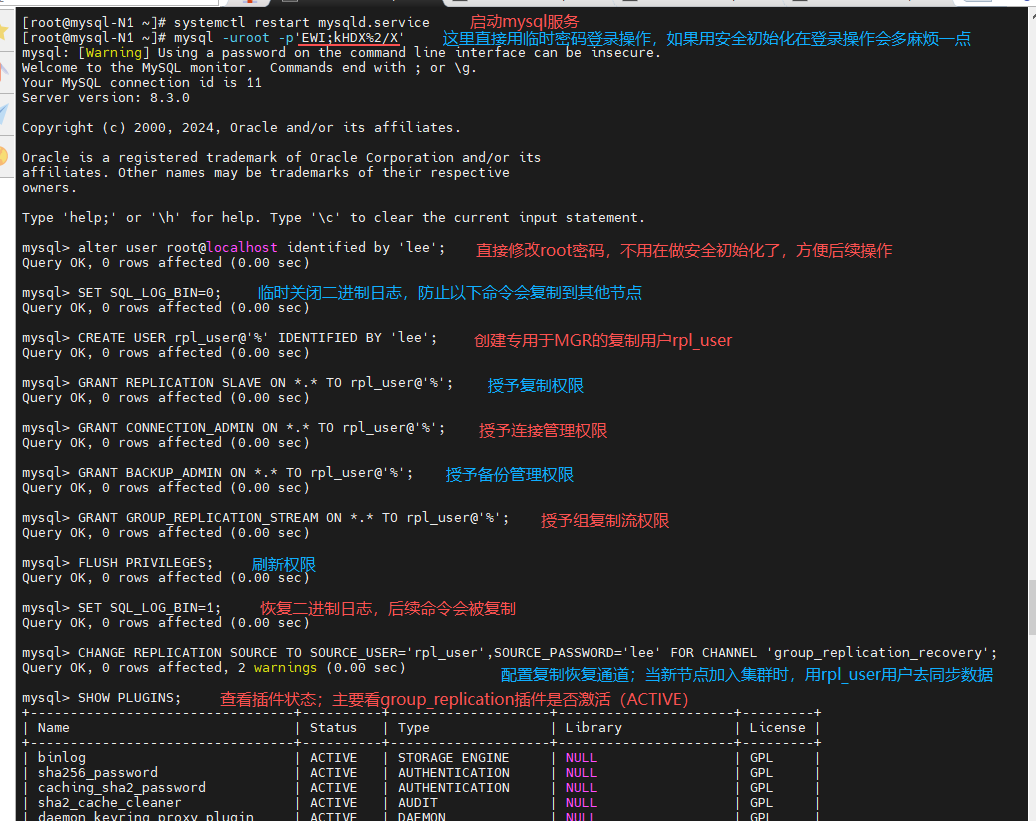Image resolution: width=1036 pixels, height=821 pixels.
Task: Click the 'Library' column header
Action: [x=593, y=728]
